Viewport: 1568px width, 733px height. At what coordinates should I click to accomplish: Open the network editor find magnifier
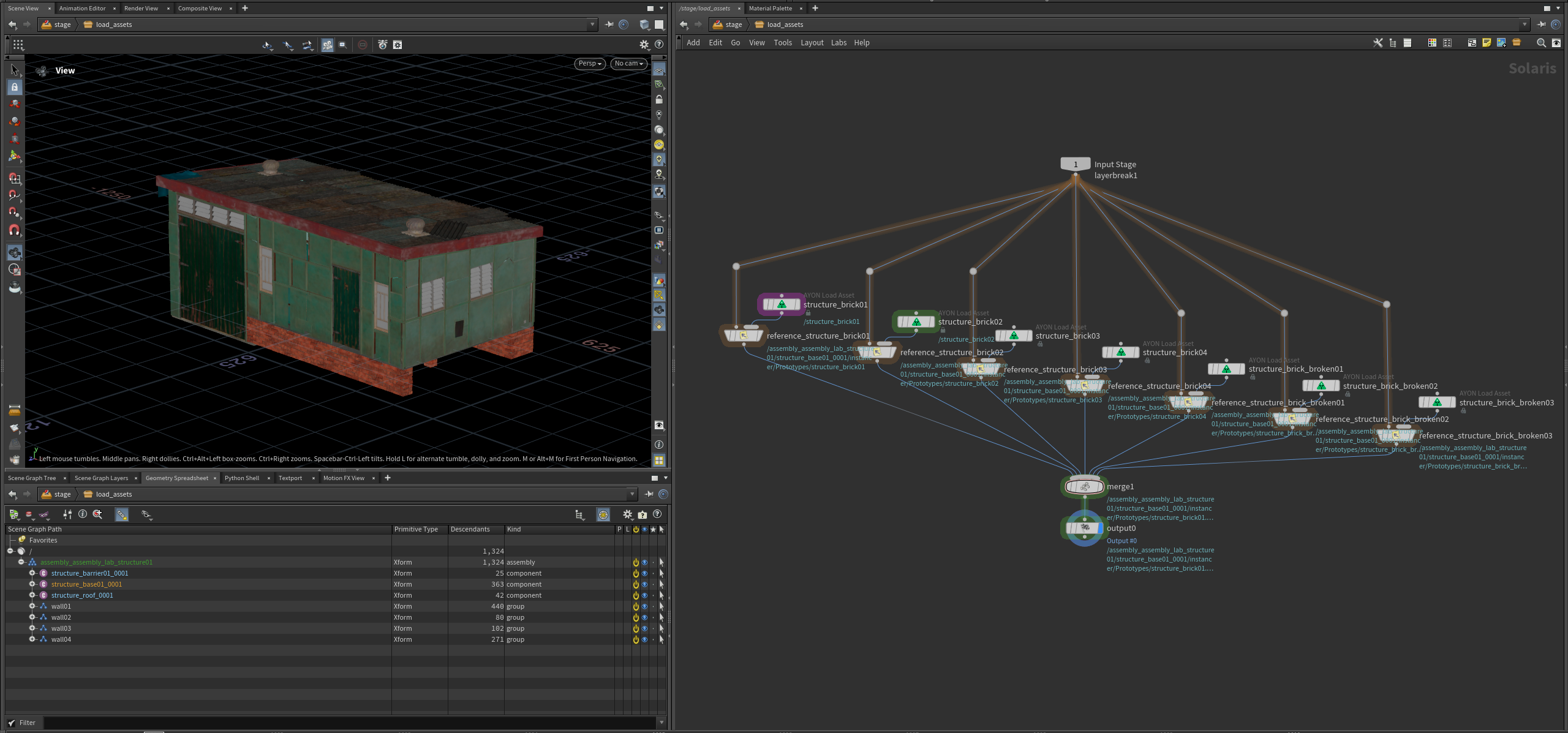[1541, 43]
